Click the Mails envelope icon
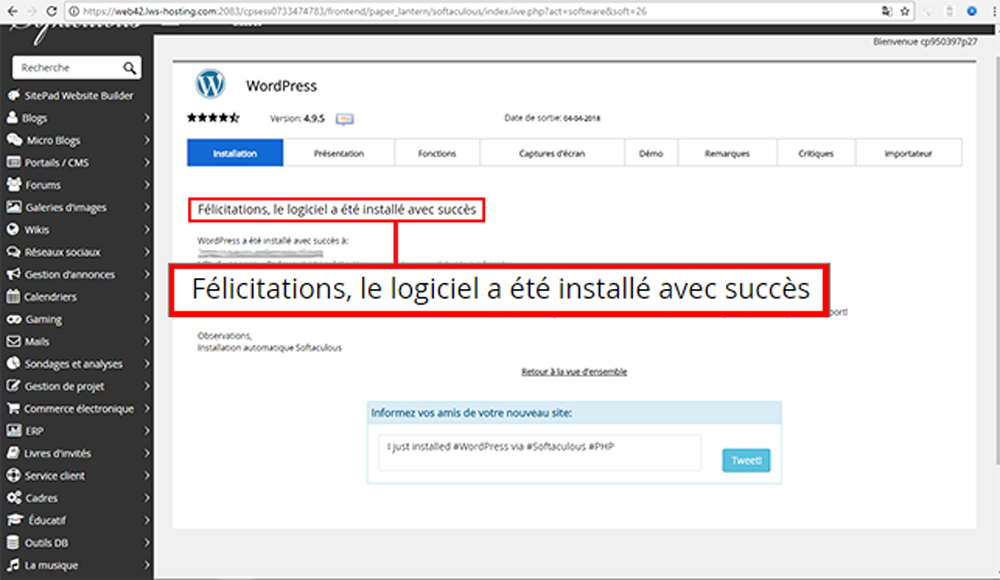This screenshot has height=580, width=1000. (x=13, y=341)
